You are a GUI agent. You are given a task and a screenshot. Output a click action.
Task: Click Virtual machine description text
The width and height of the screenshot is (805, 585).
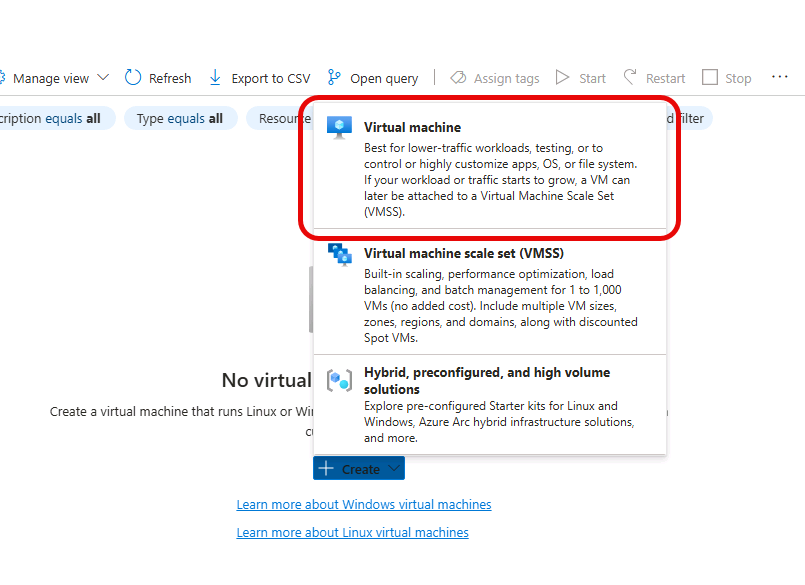tap(501, 180)
